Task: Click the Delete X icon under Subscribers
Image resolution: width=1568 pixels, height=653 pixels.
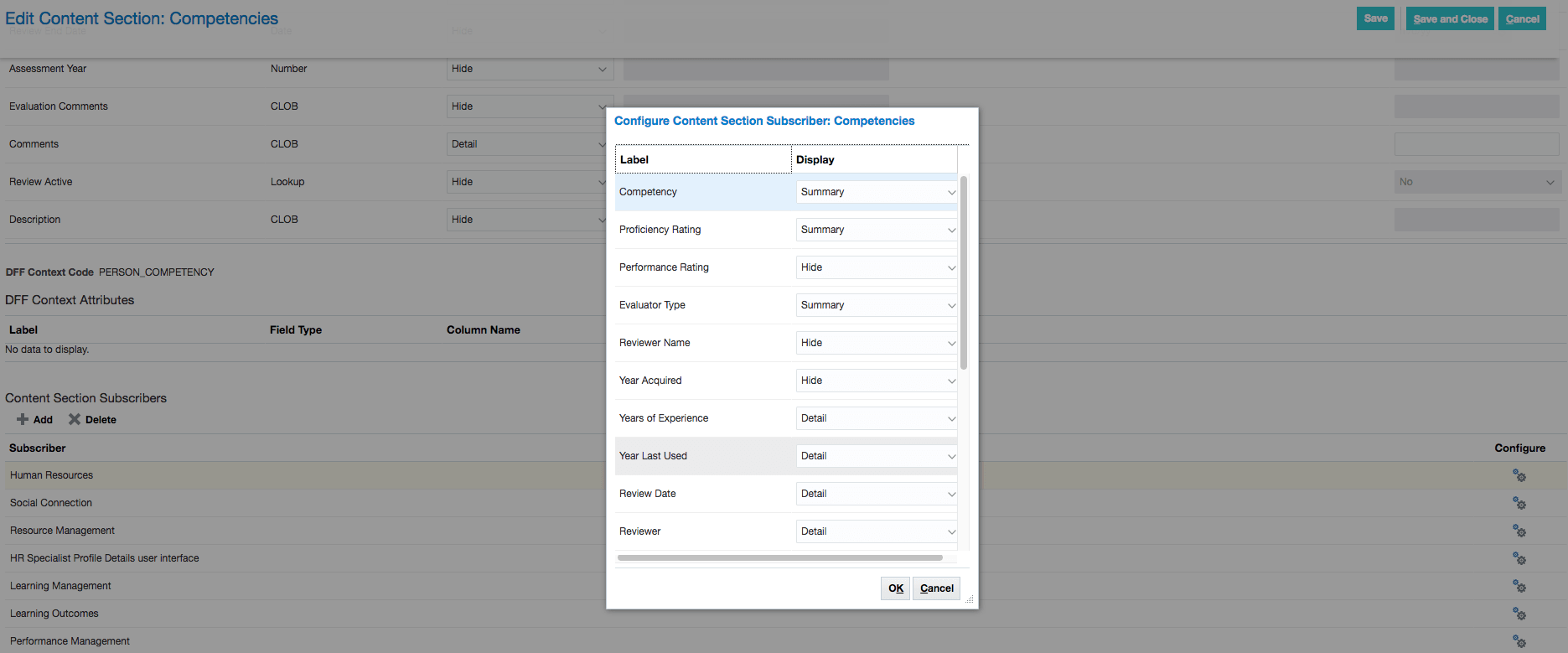Action: [75, 419]
